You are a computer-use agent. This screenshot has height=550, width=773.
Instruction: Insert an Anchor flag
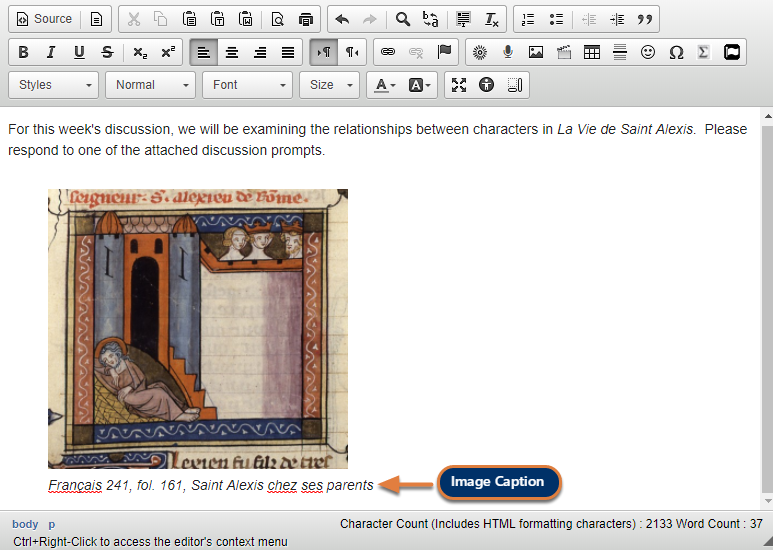[444, 52]
